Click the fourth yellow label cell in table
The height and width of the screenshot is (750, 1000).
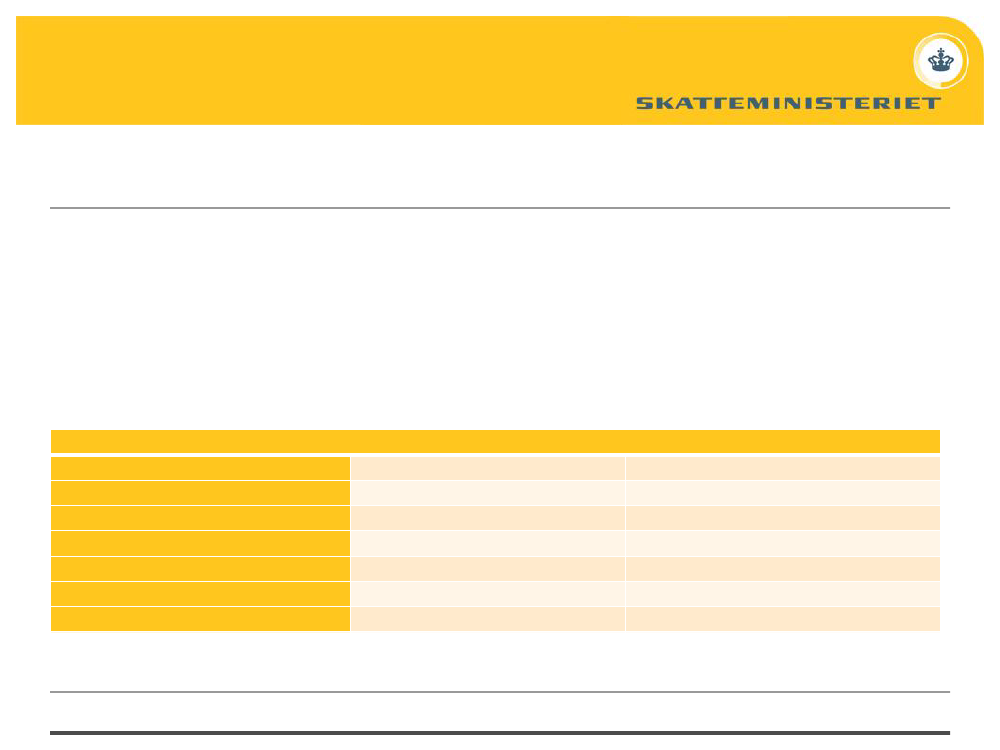(200, 543)
